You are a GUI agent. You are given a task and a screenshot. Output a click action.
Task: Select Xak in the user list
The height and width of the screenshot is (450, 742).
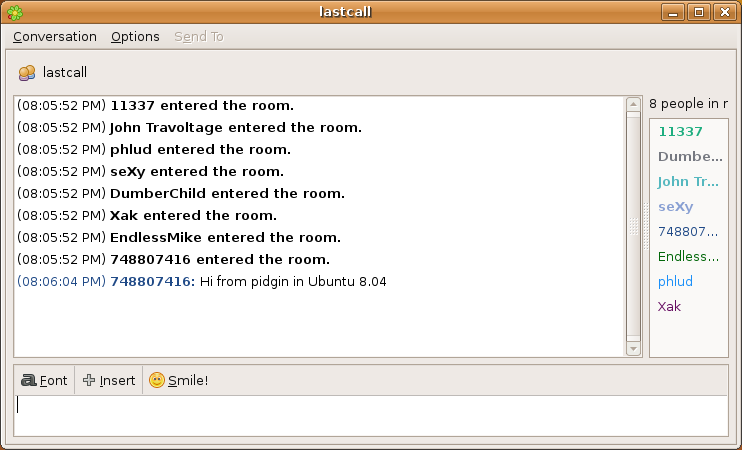[669, 307]
